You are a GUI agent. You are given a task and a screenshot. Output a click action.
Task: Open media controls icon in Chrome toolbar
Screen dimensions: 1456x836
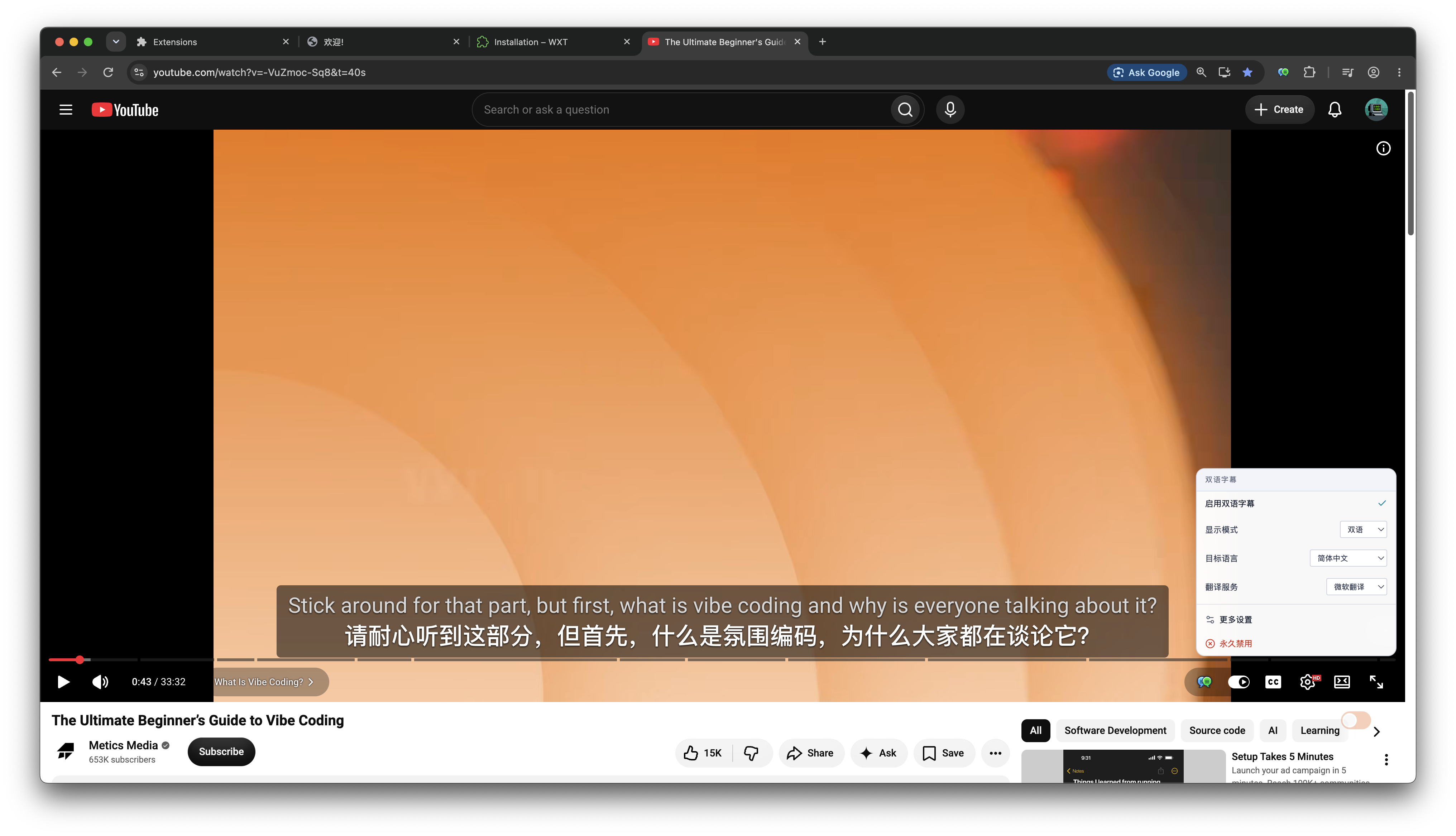coord(1347,72)
